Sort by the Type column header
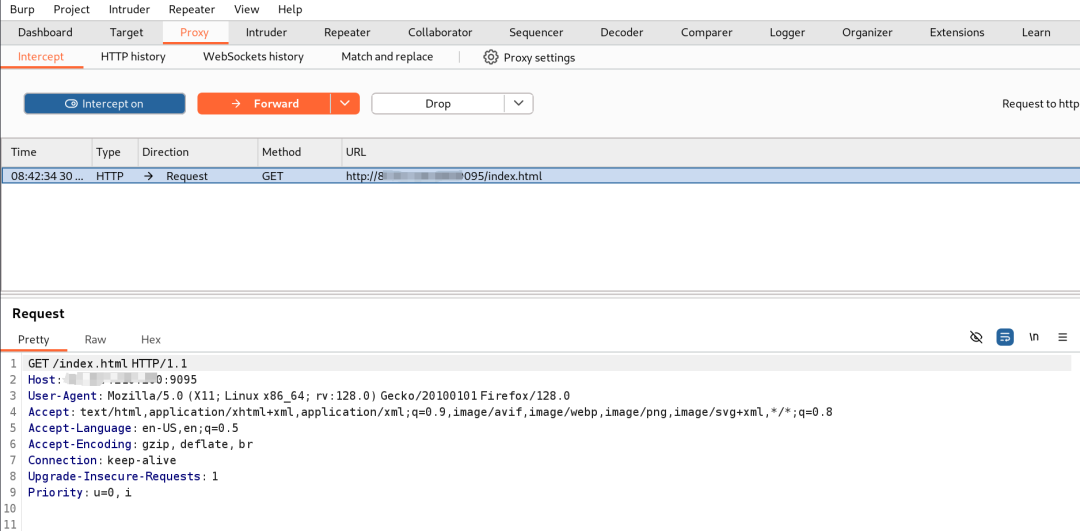 tap(115, 152)
